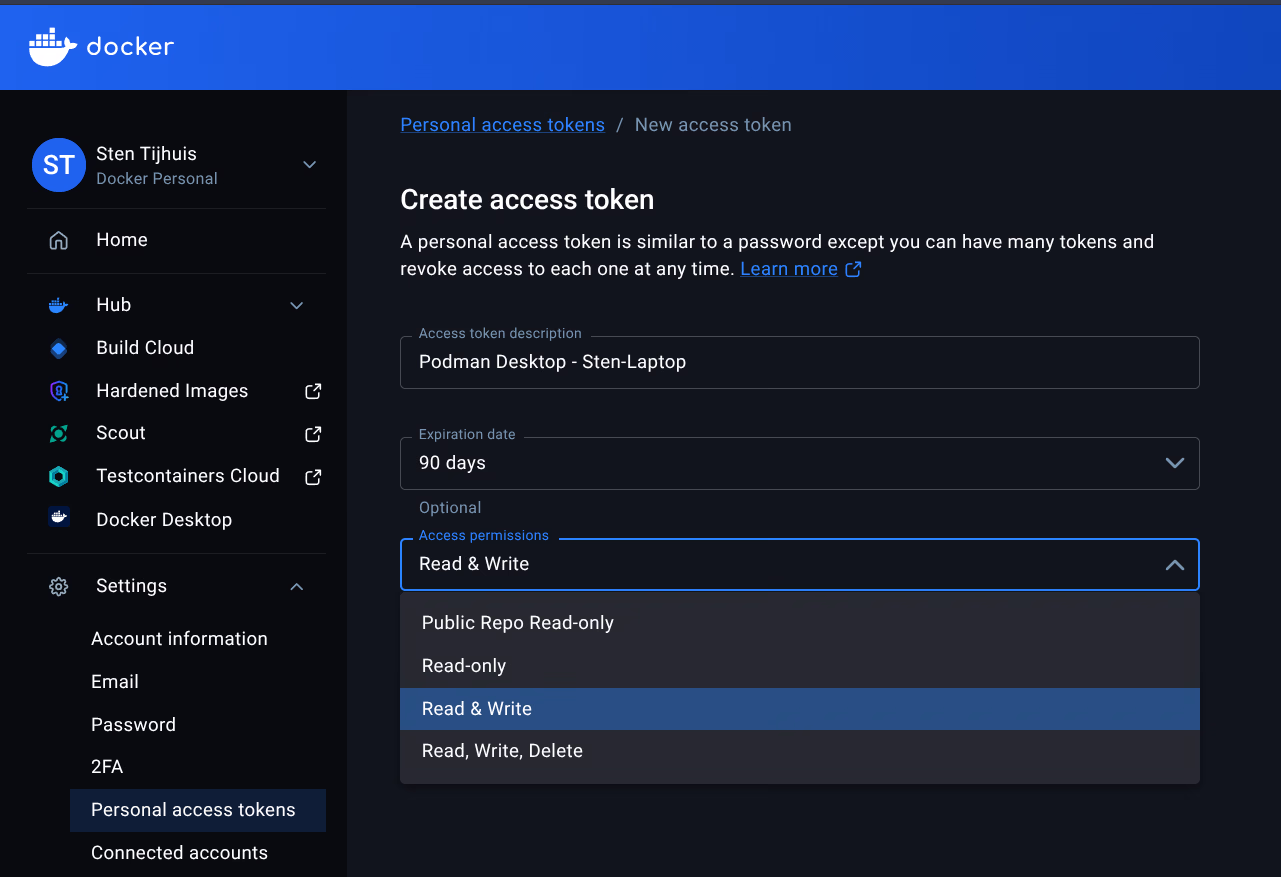The height and width of the screenshot is (877, 1281).
Task: Click the 90 days expiration combo box
Action: (800, 463)
